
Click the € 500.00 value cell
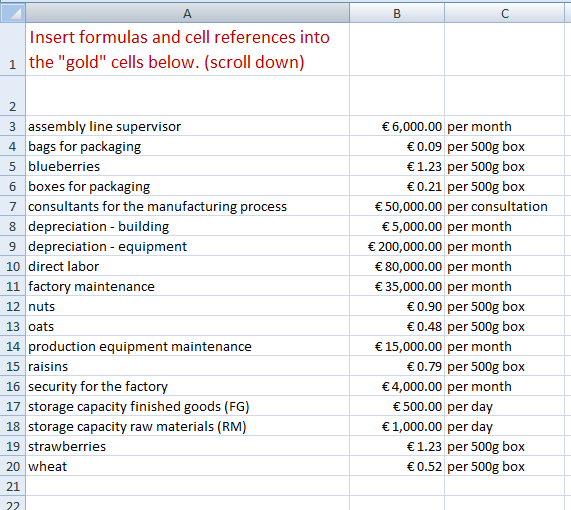[x=397, y=406]
